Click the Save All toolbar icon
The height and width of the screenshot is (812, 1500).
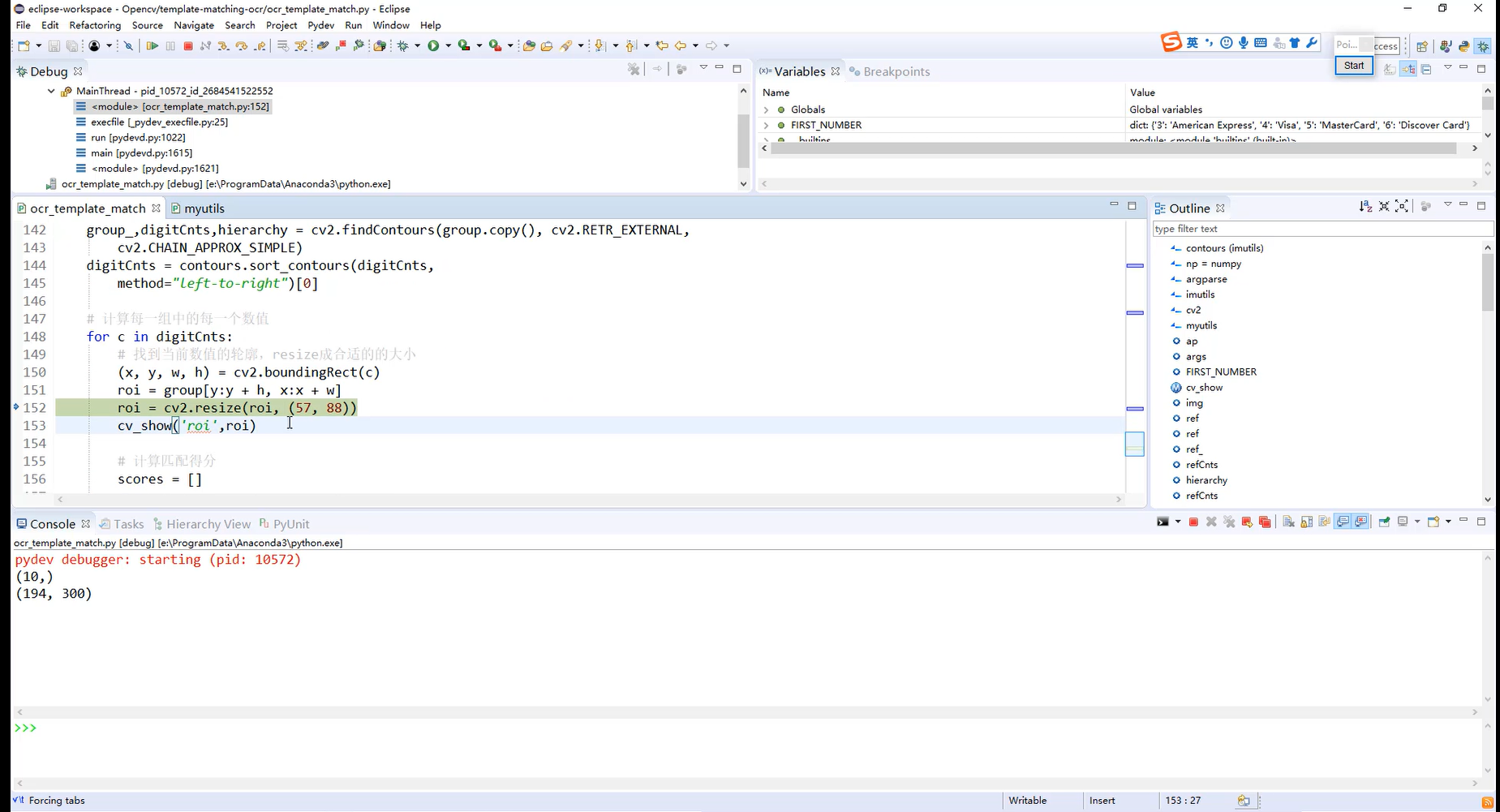(72, 45)
